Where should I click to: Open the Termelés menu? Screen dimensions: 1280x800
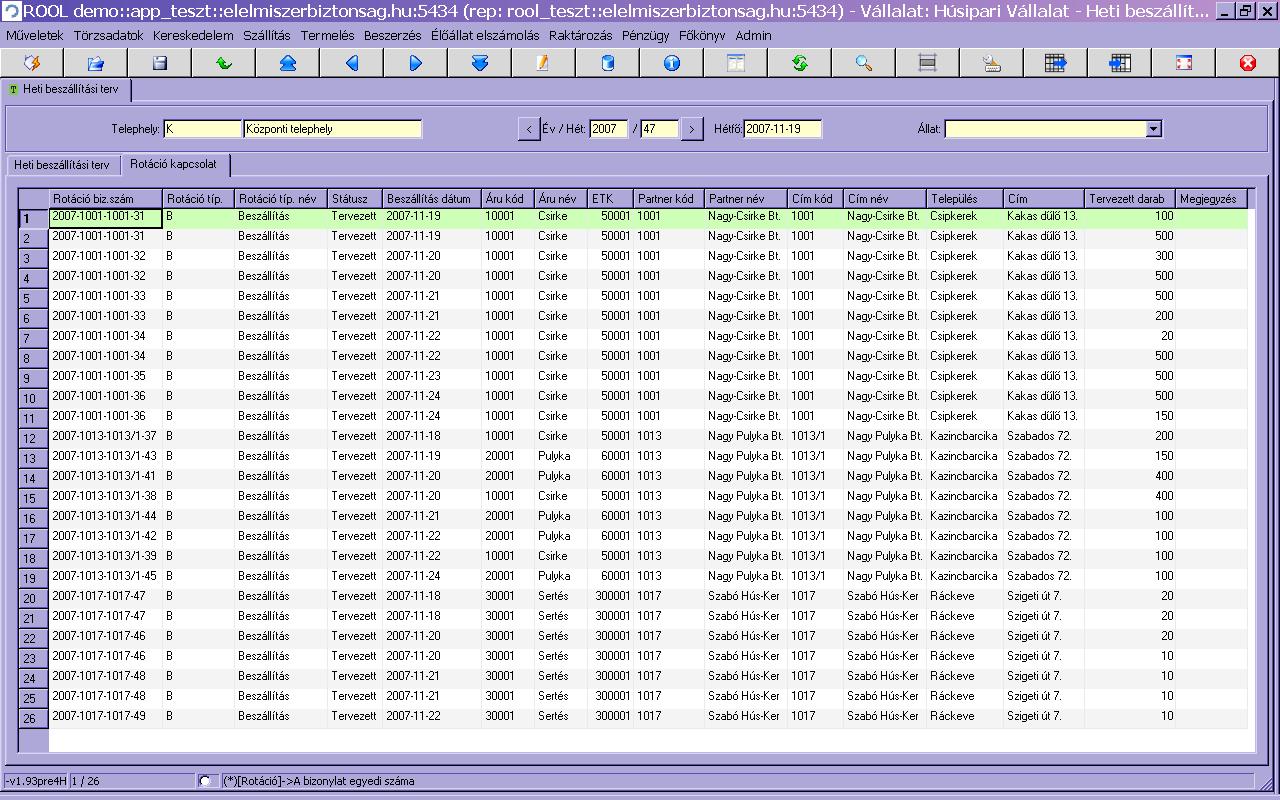tap(328, 35)
